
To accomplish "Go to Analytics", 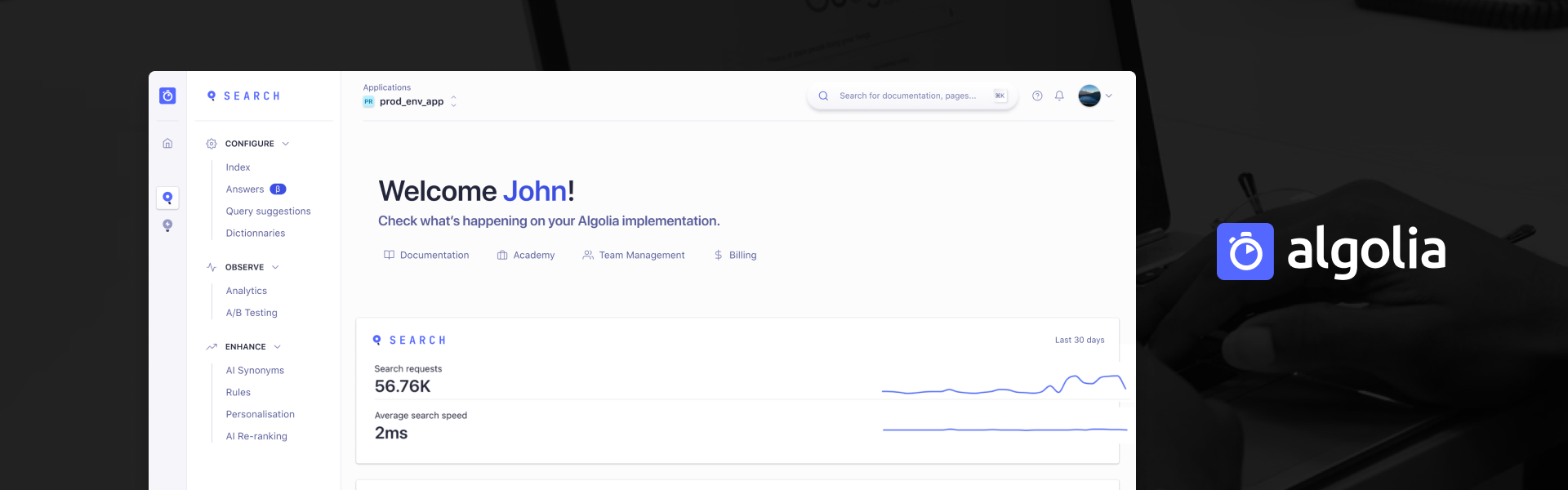I will 247,291.
